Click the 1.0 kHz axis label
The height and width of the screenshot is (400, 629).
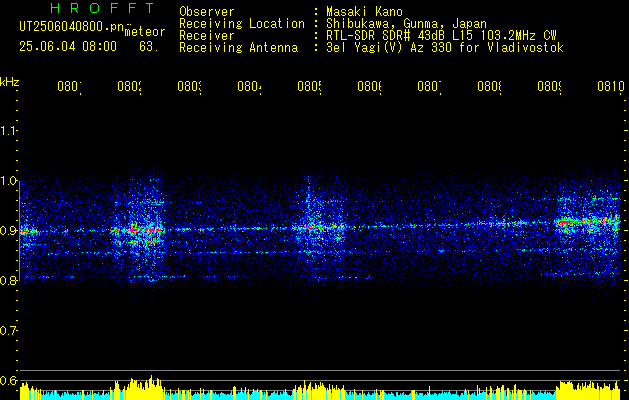[9, 181]
